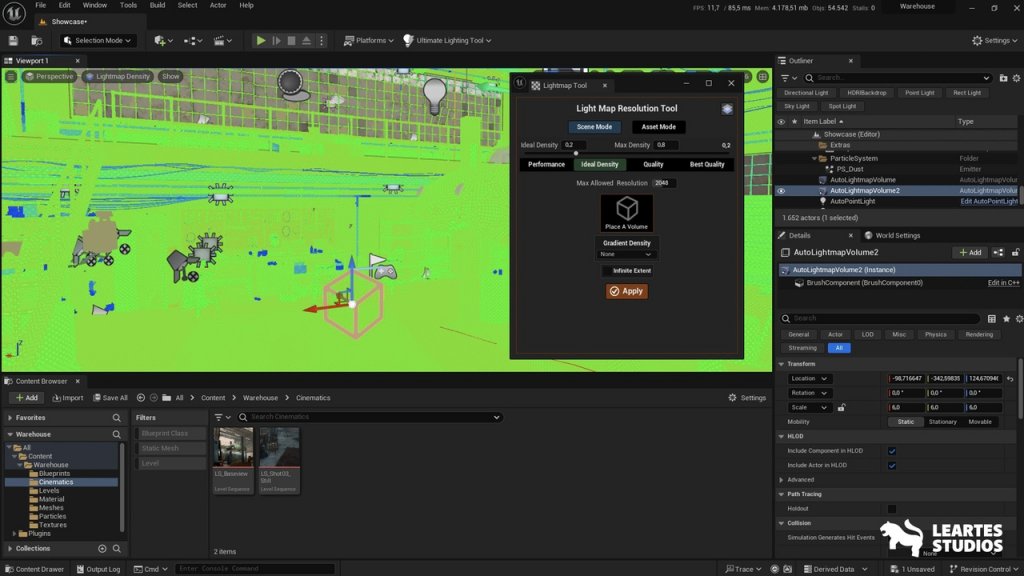This screenshot has width=1024, height=576.
Task: Open the blueprints toolbar icon menu
Action: tap(192, 40)
